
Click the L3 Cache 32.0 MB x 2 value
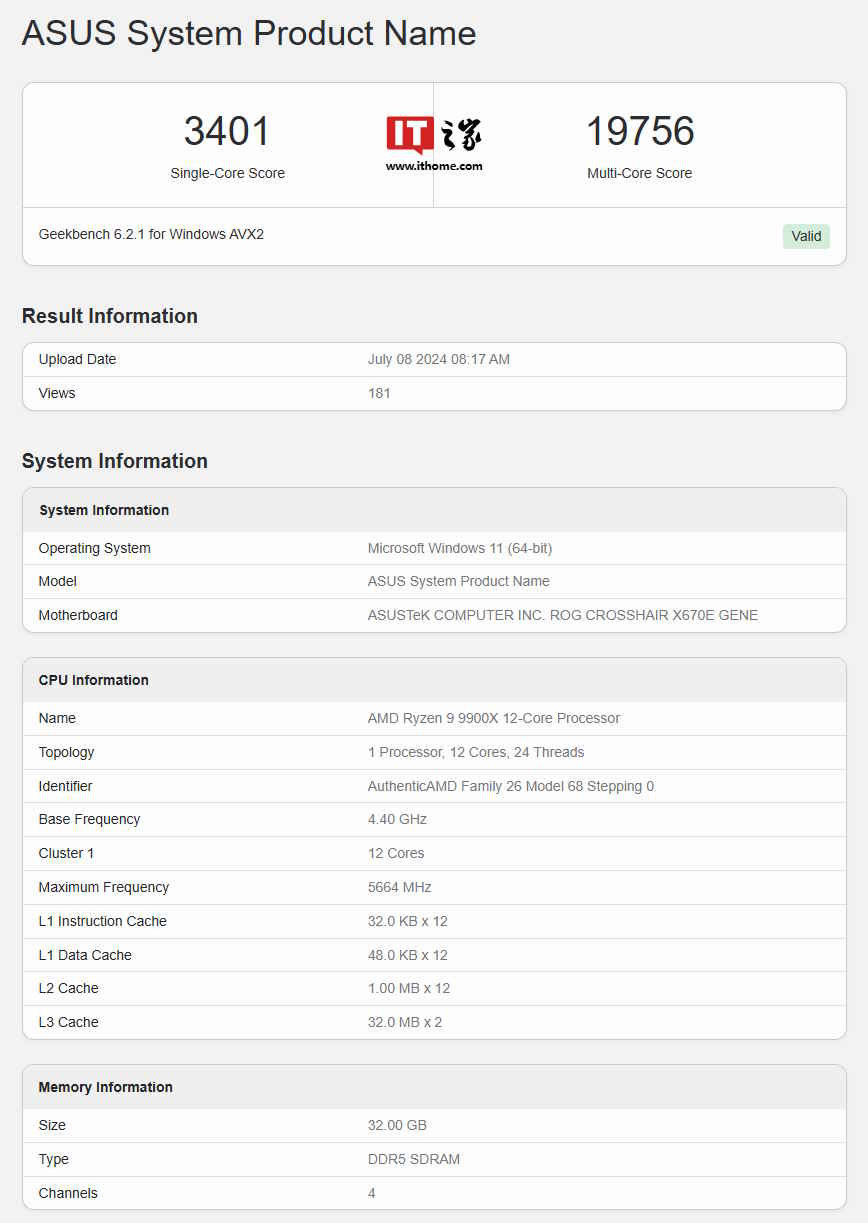pyautogui.click(x=405, y=1022)
